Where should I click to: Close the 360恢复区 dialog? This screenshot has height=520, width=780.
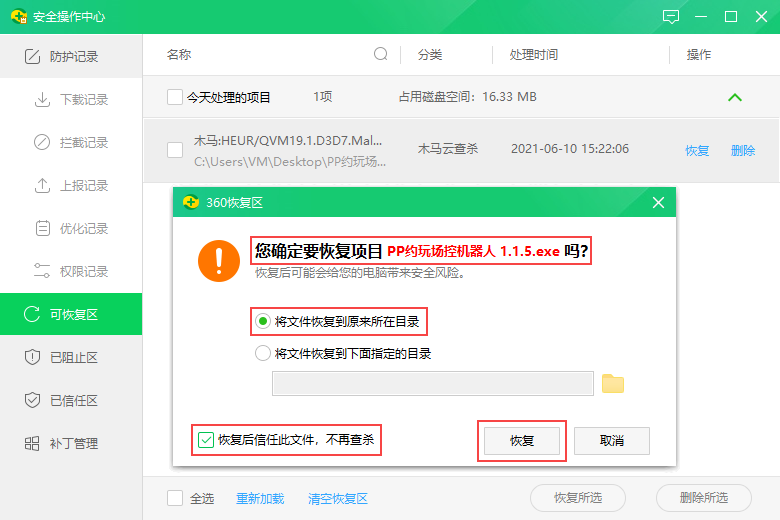click(x=658, y=203)
